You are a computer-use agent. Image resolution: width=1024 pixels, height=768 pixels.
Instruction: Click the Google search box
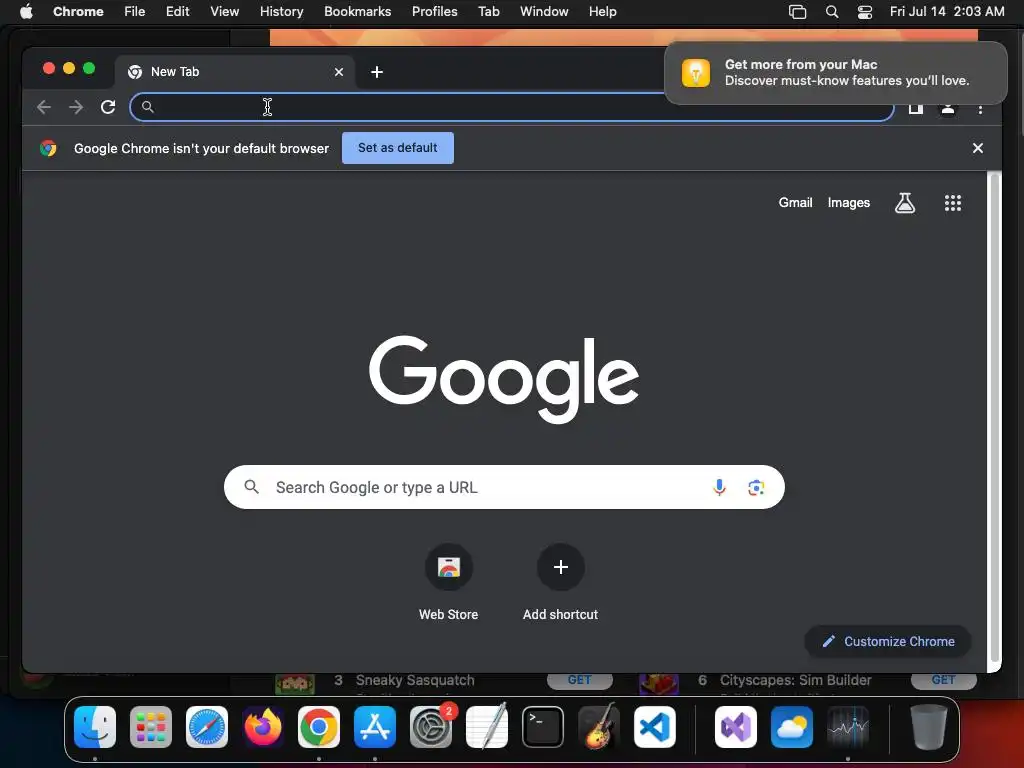(504, 487)
